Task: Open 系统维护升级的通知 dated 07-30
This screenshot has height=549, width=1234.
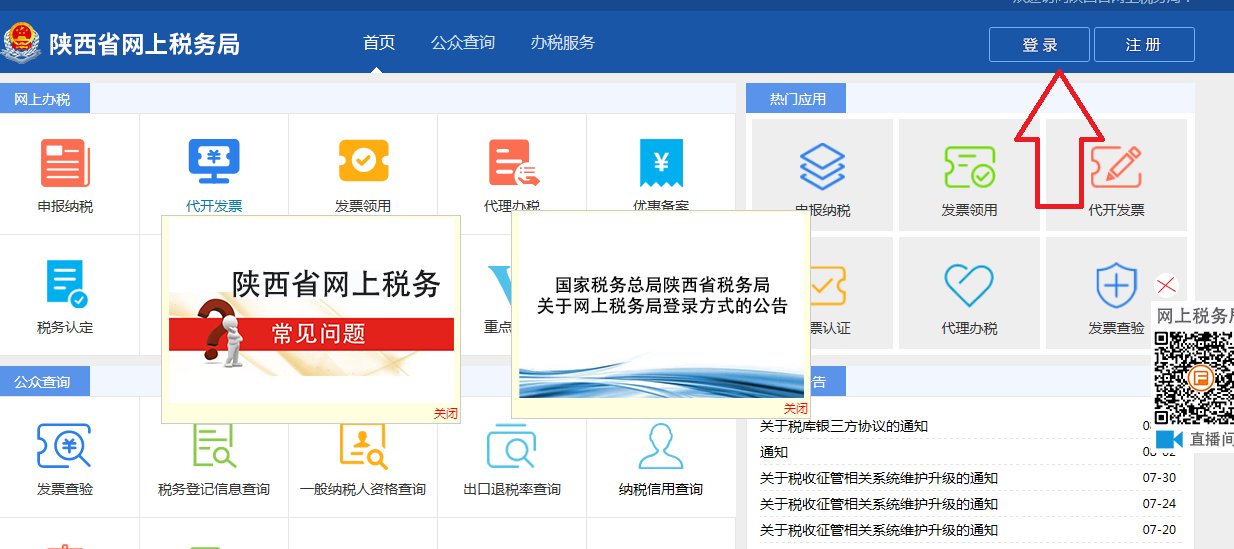Action: pos(879,478)
